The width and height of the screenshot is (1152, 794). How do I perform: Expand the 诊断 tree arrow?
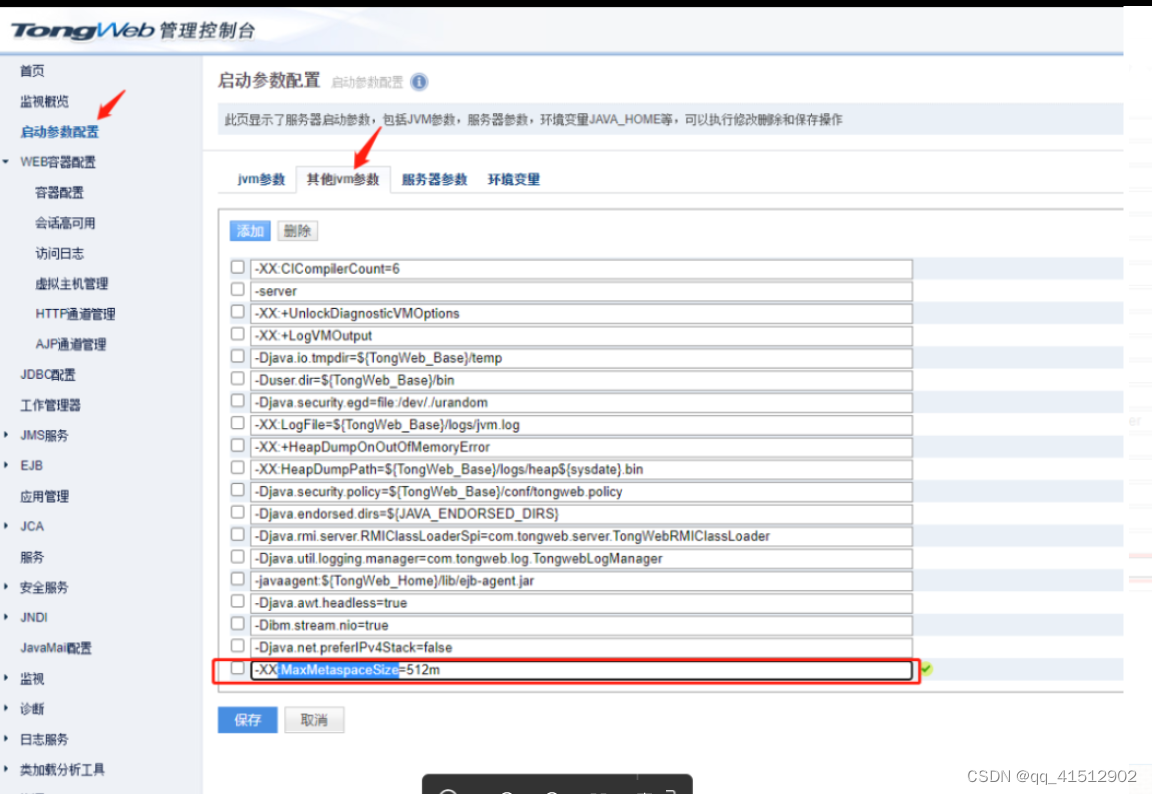(6, 708)
